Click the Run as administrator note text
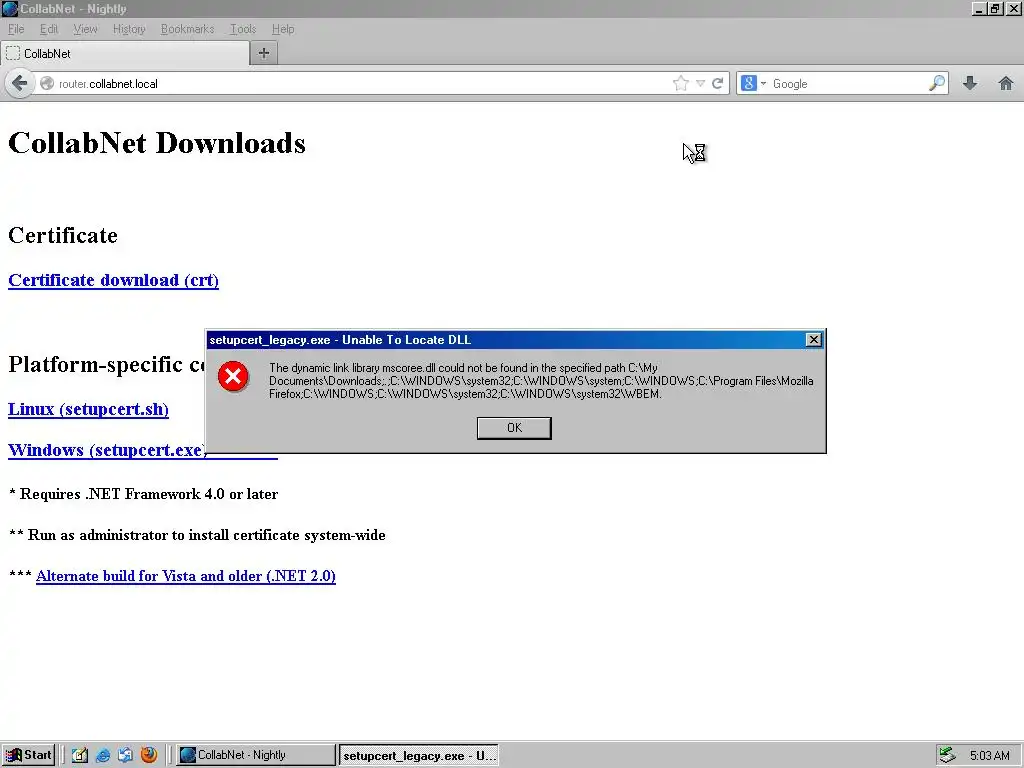The width and height of the screenshot is (1024, 768). [x=197, y=535]
